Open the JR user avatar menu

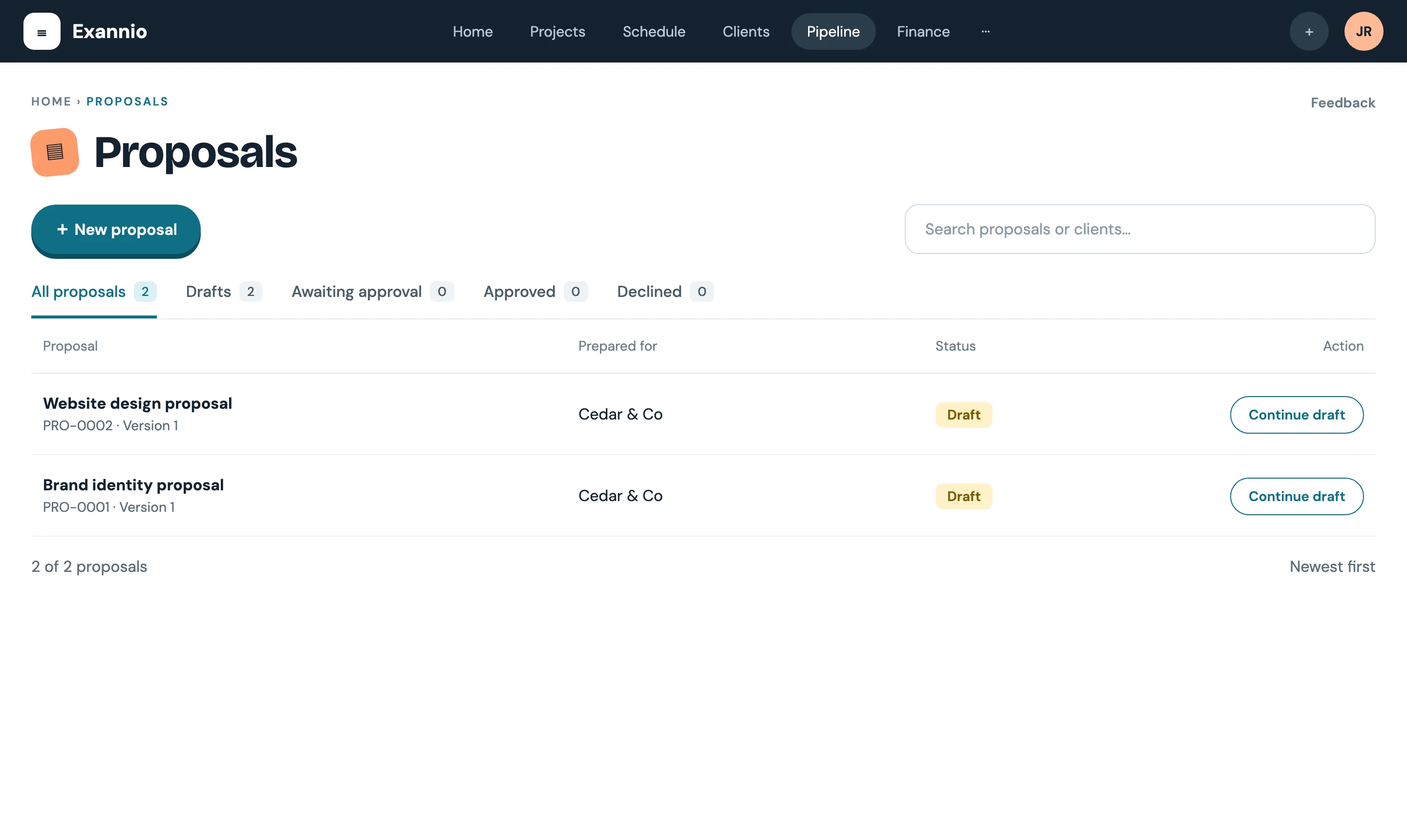[x=1364, y=31]
